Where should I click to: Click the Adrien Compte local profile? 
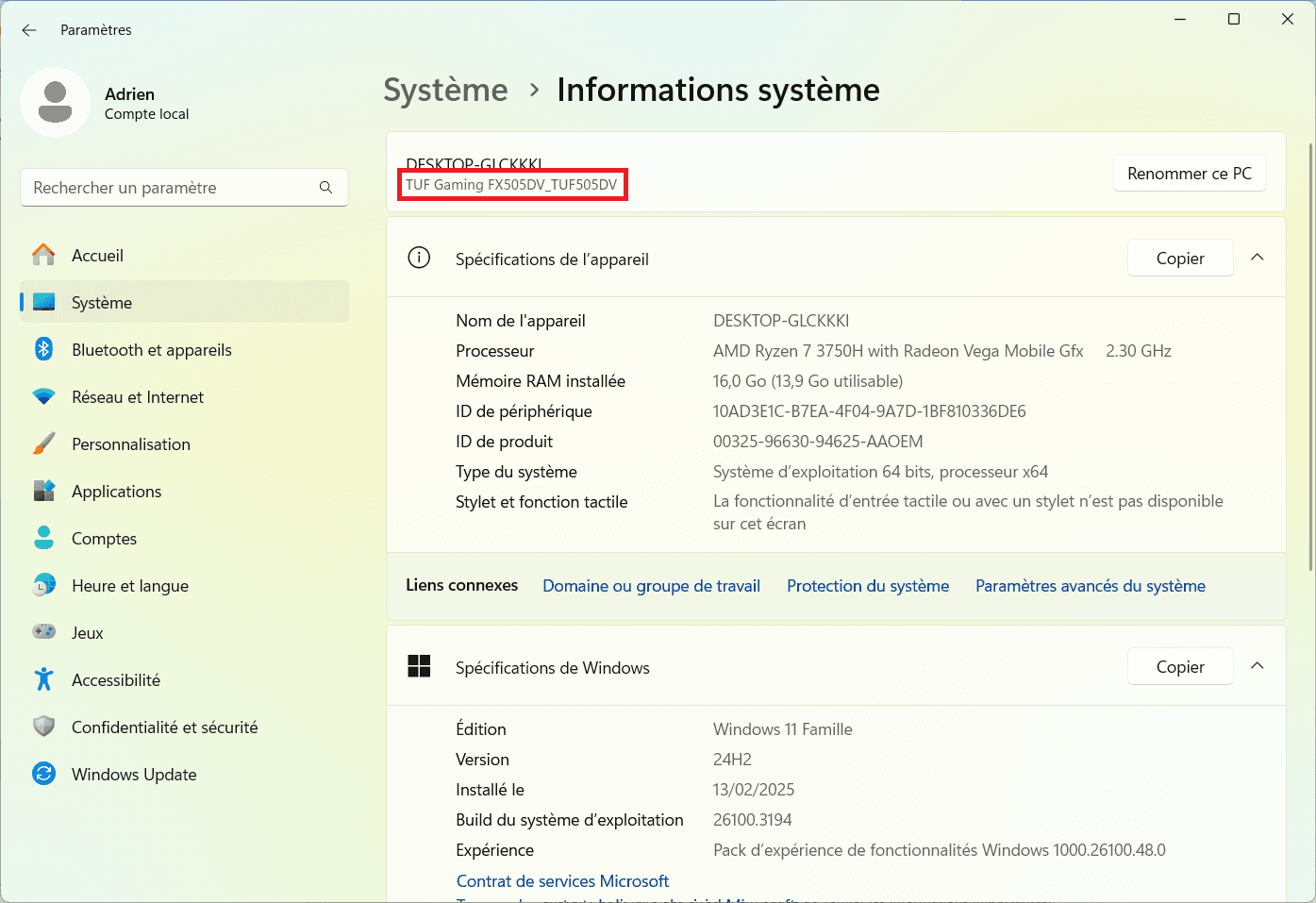tap(106, 103)
